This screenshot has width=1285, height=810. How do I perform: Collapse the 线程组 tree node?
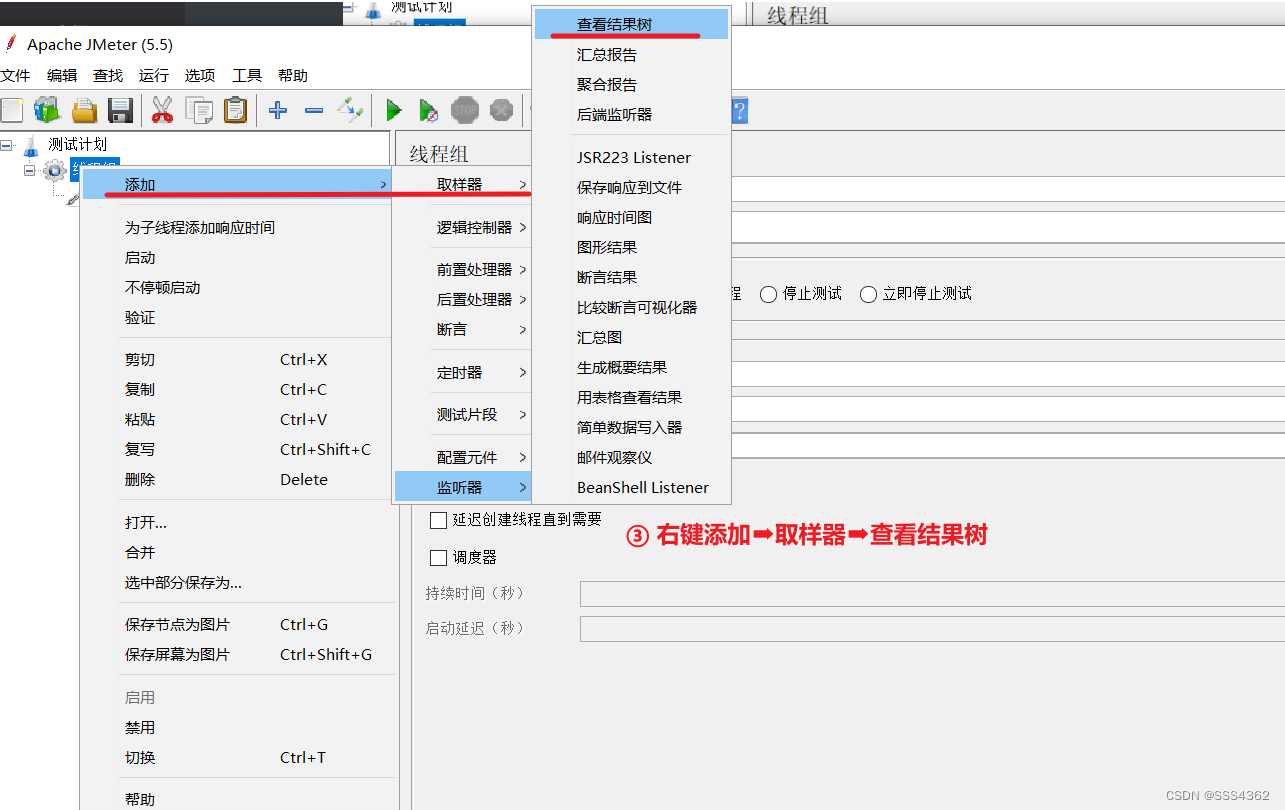click(30, 170)
